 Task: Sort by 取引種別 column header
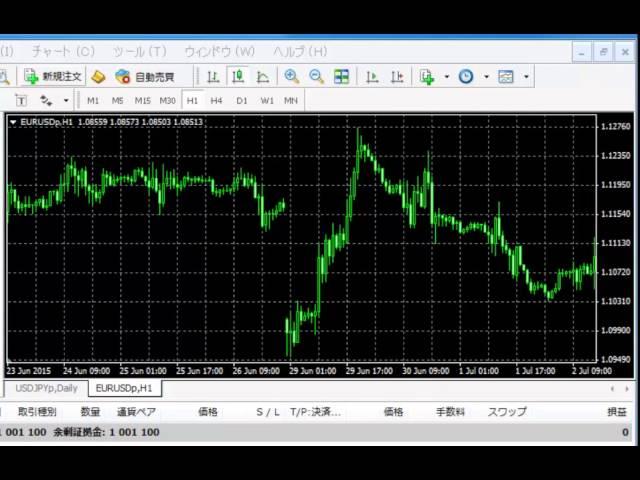tap(37, 412)
